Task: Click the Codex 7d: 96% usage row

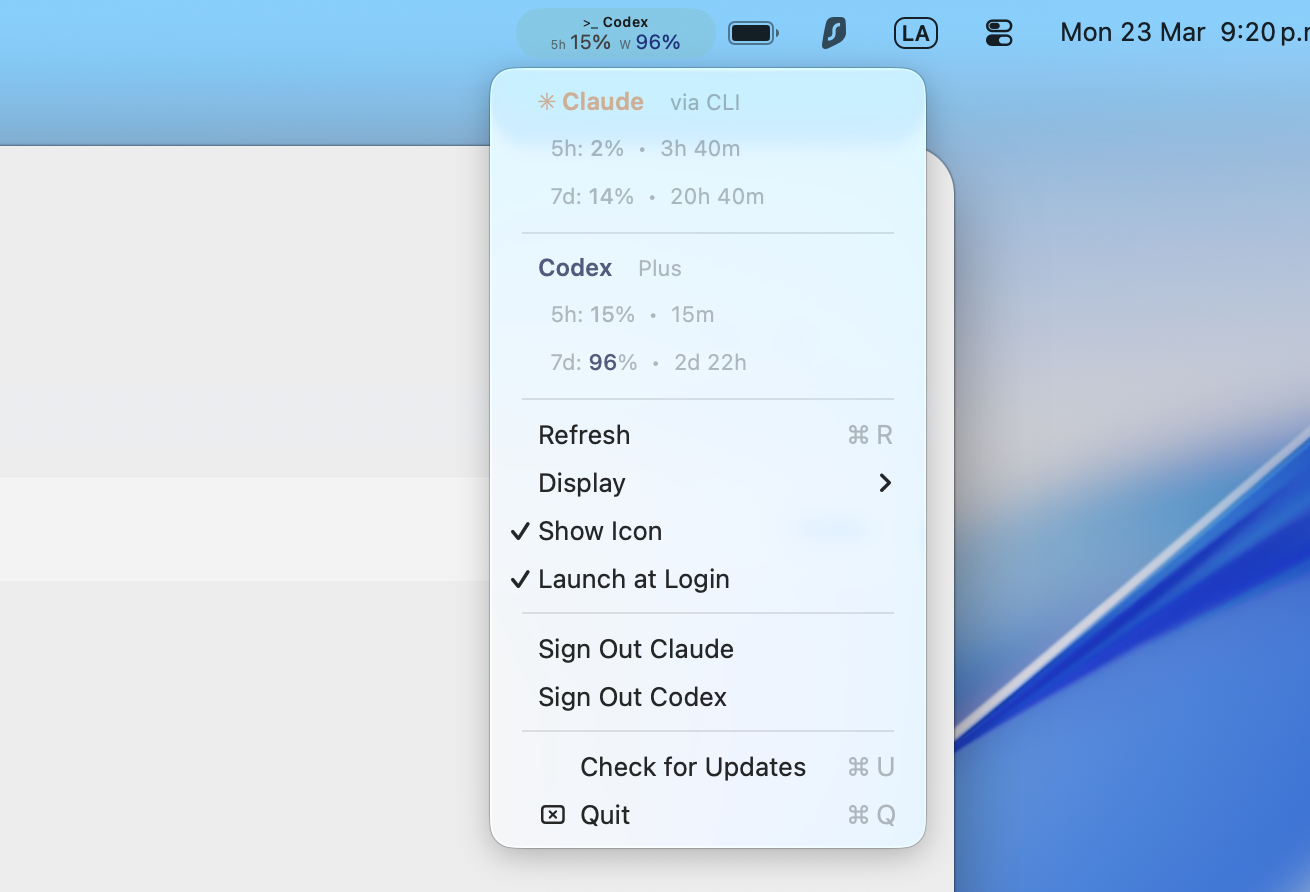Action: click(x=708, y=363)
